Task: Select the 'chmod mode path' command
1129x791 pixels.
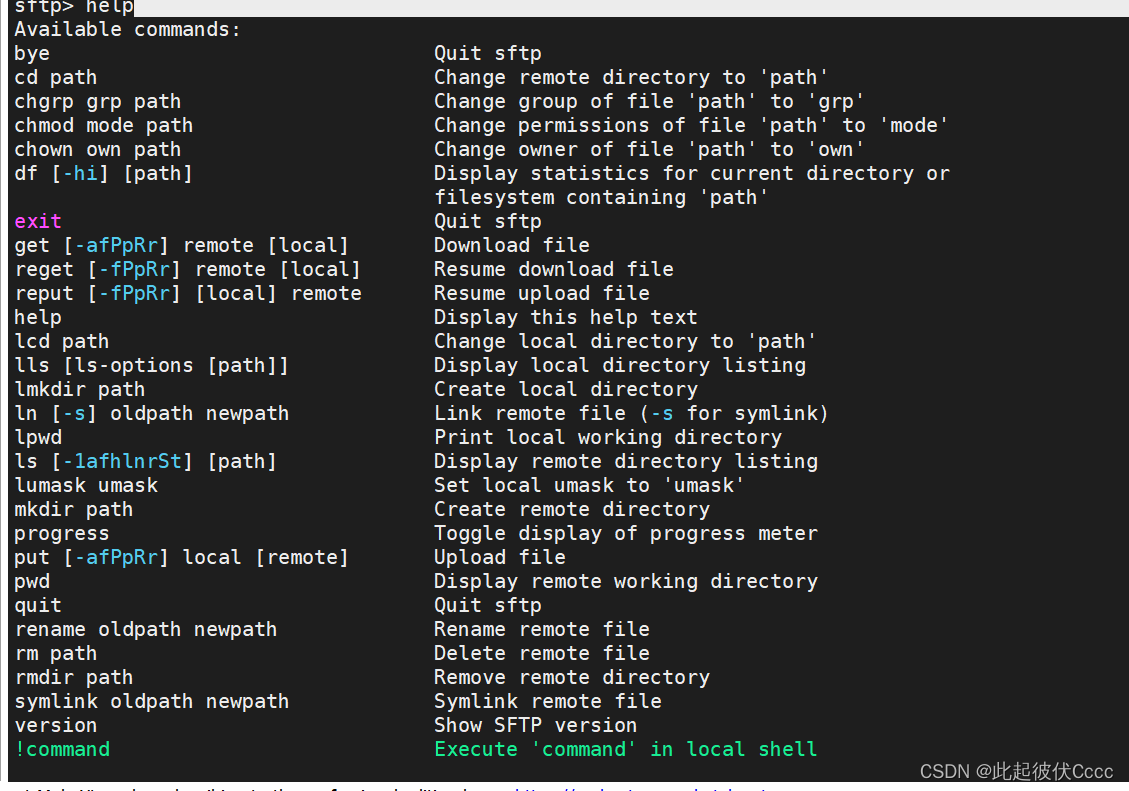Action: pos(103,125)
